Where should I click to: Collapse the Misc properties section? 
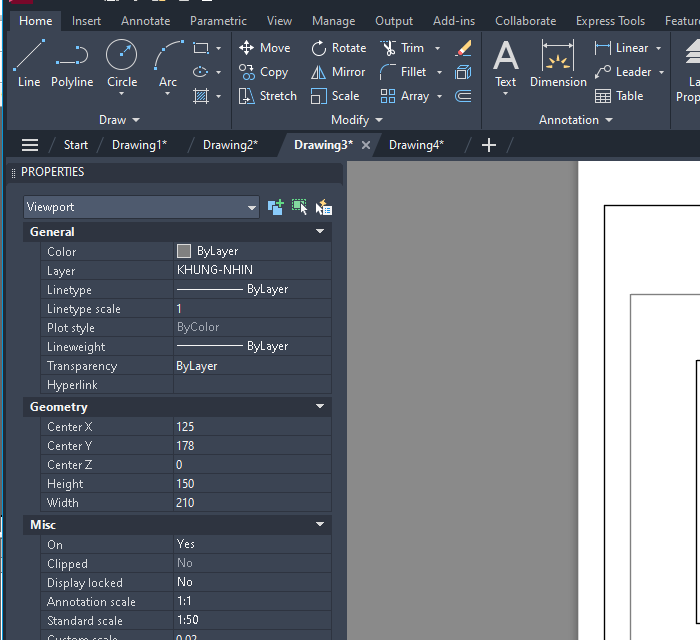click(320, 524)
